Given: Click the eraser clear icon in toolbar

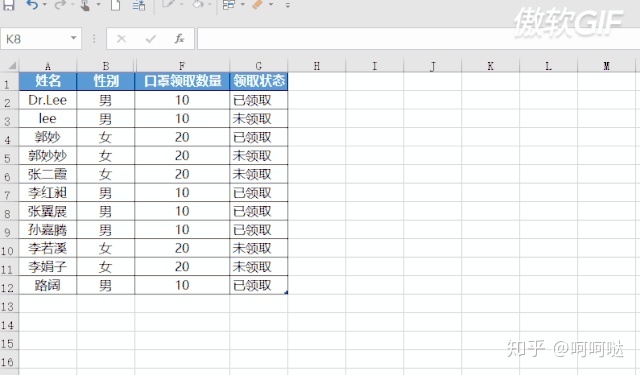Looking at the screenshot, I should click(x=257, y=5).
